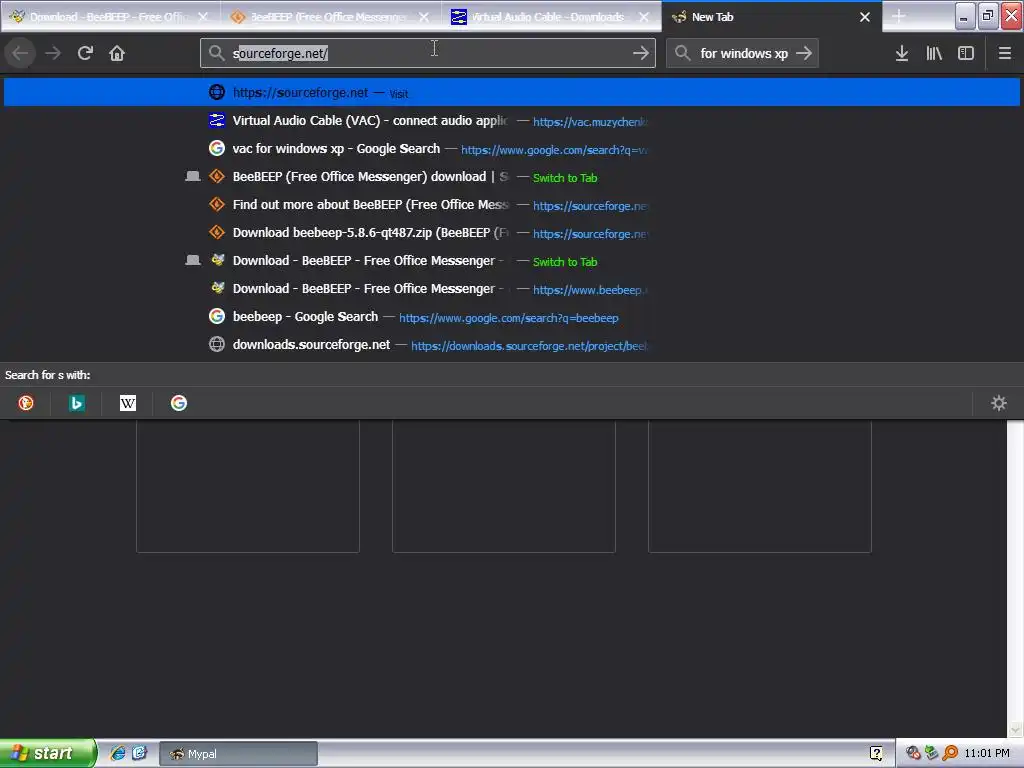
Task: Go to the Home page
Action: tap(117, 53)
